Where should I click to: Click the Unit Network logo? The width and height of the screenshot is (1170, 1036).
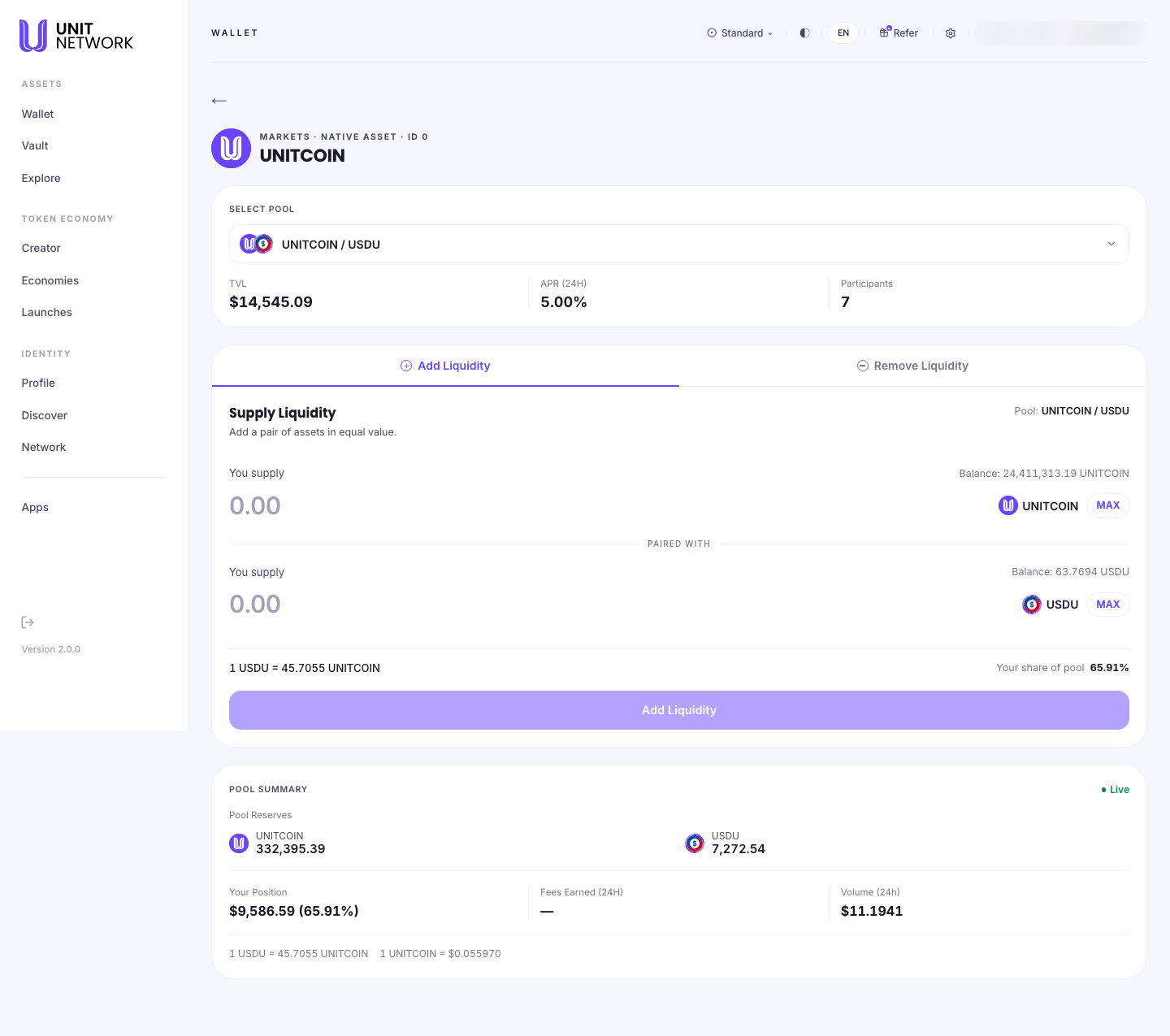76,36
